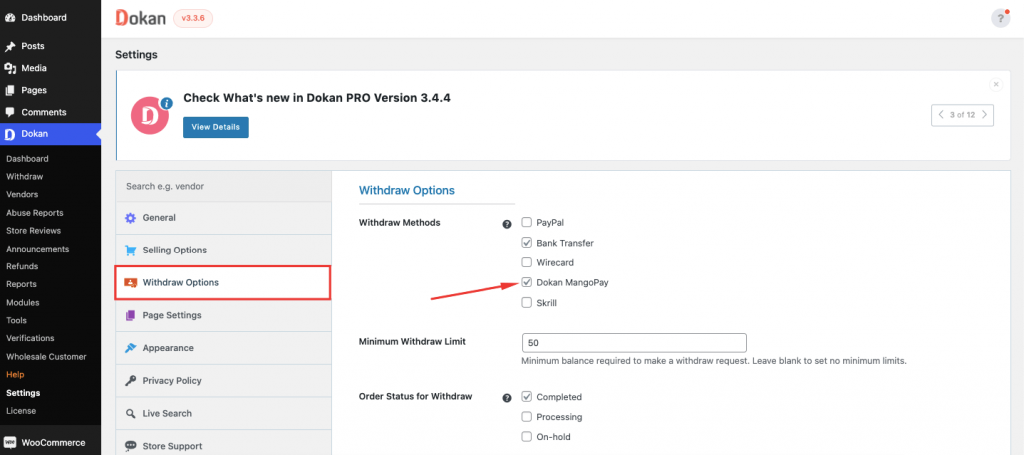Go to next notice with right chevron

pyautogui.click(x=985, y=115)
